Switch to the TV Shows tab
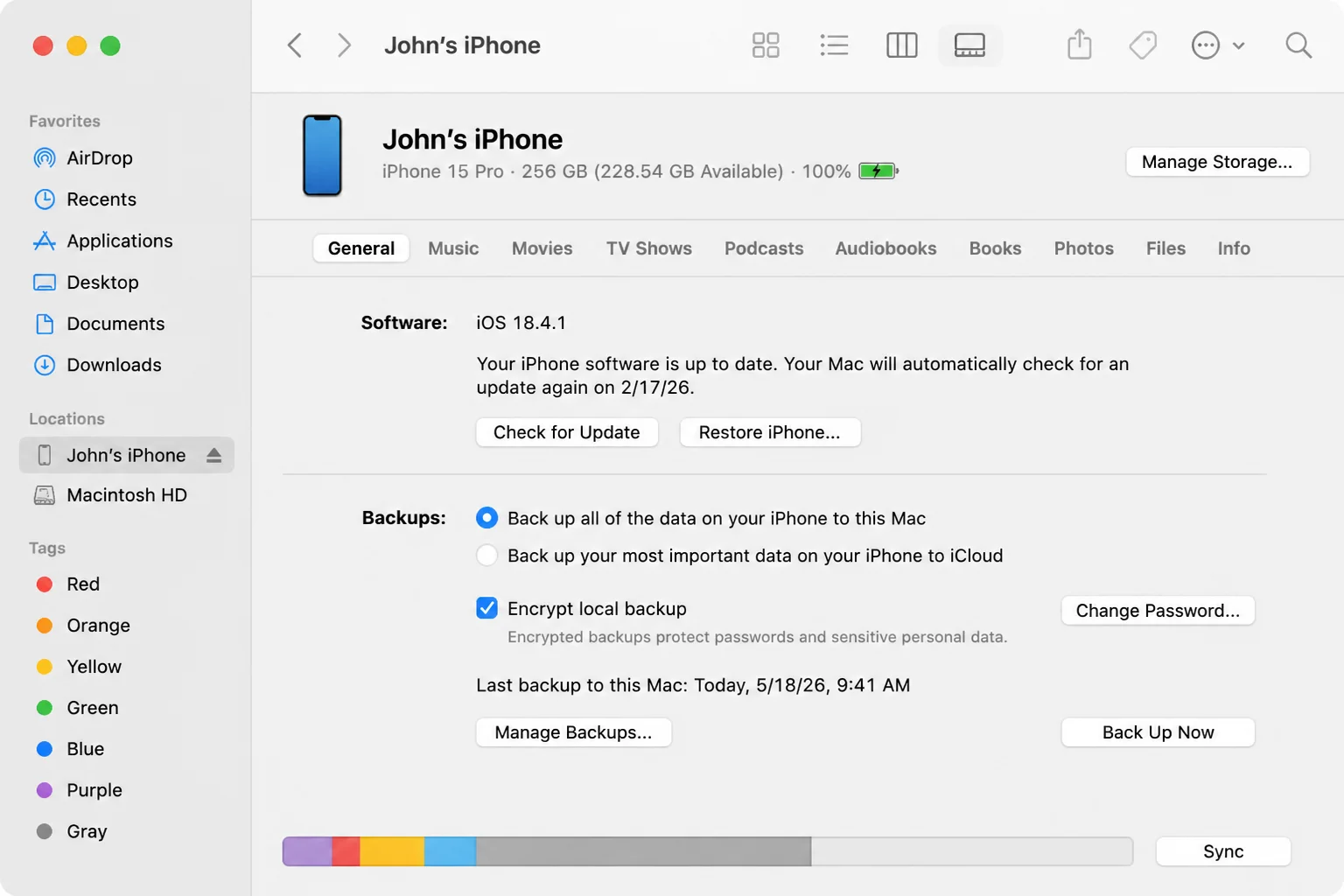The image size is (1344, 896). pyautogui.click(x=649, y=248)
